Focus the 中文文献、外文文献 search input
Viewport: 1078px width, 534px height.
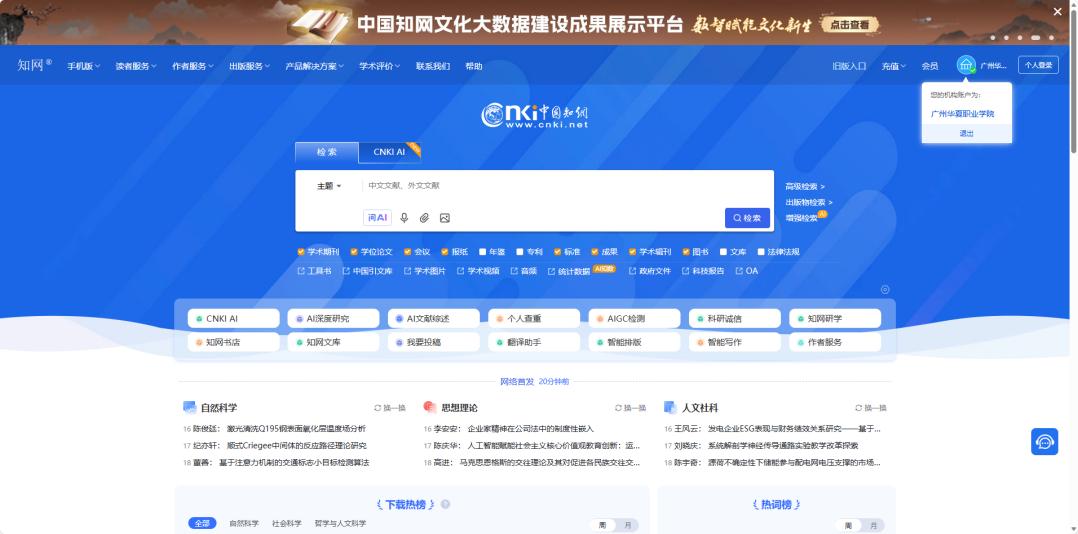(x=542, y=186)
